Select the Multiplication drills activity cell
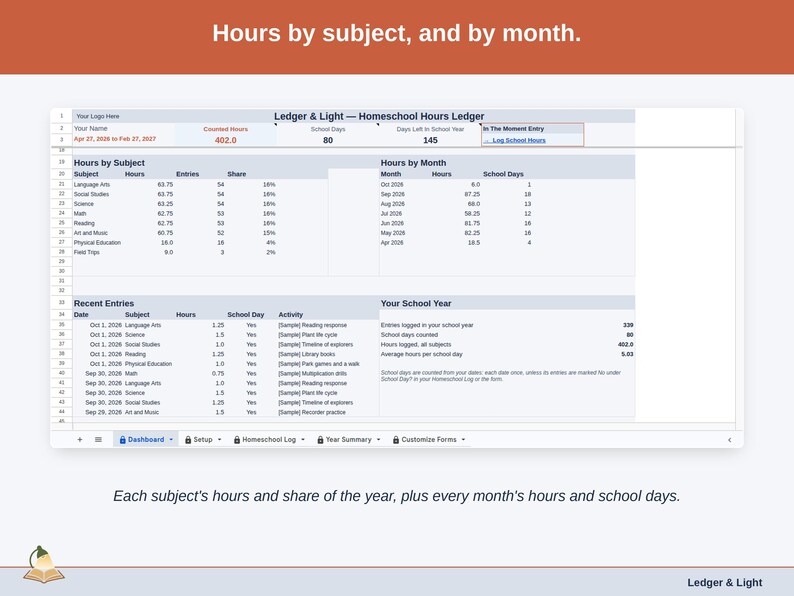The height and width of the screenshot is (596, 794). [312, 373]
